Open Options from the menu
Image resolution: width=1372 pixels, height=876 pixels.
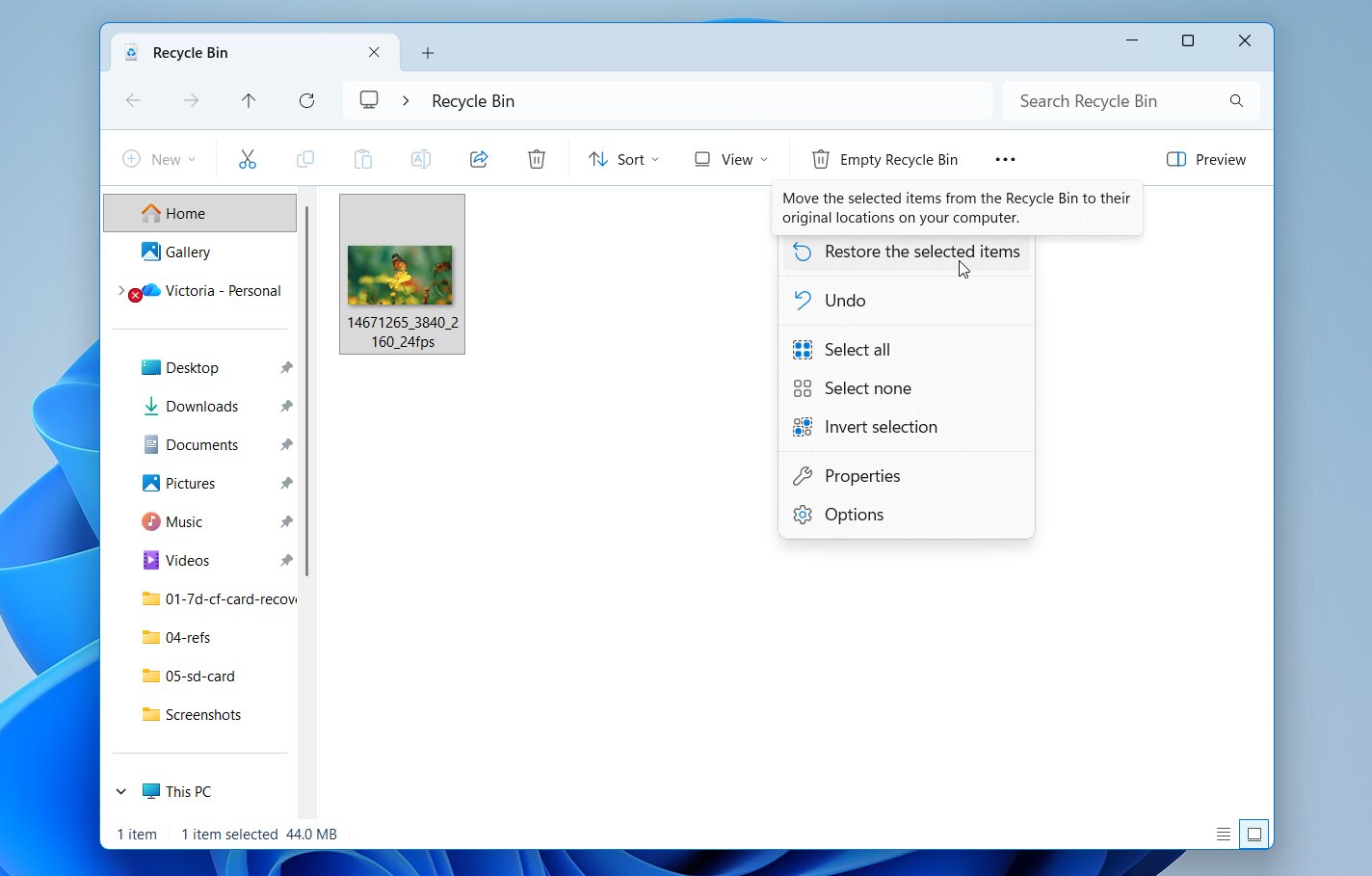coord(907,515)
